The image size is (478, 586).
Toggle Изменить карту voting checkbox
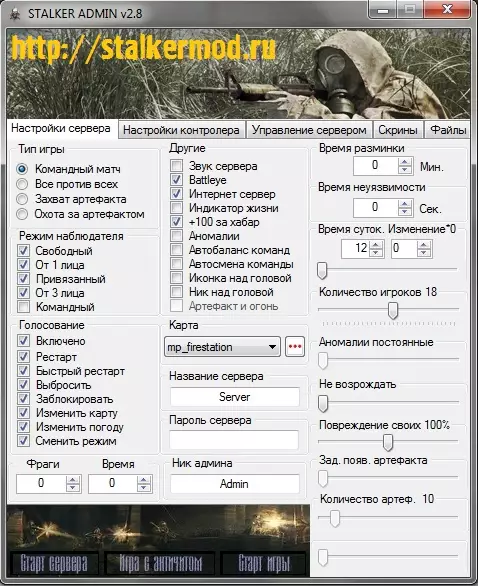[24, 413]
